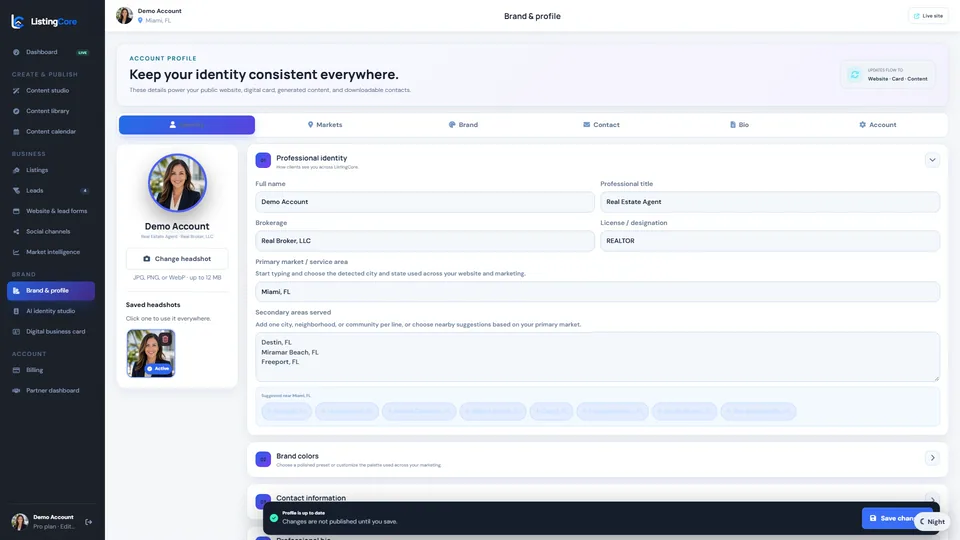Click the sync icon in Updates flow to card
The height and width of the screenshot is (540, 960).
(x=855, y=75)
